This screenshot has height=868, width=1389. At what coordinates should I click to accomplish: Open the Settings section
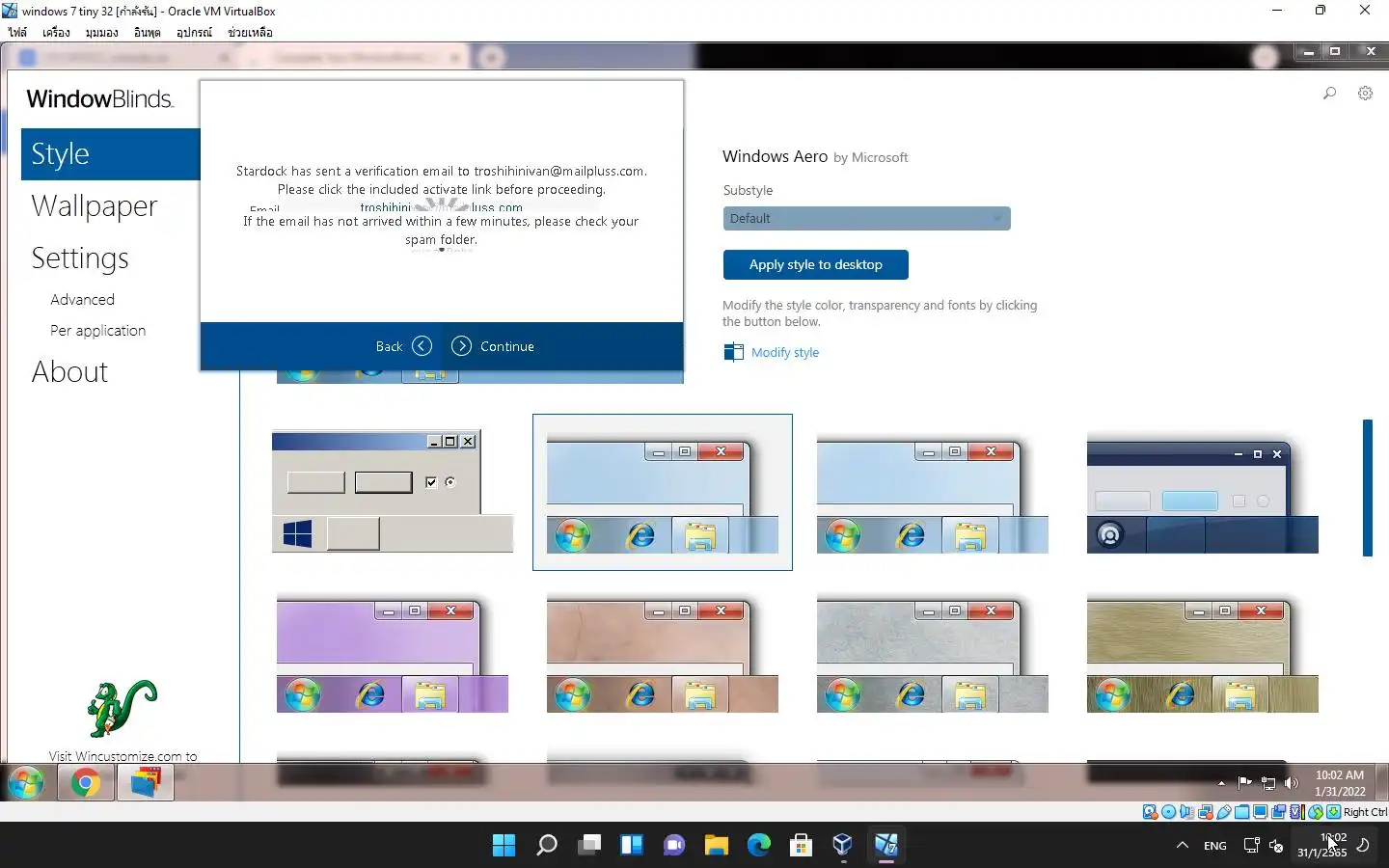pyautogui.click(x=80, y=258)
